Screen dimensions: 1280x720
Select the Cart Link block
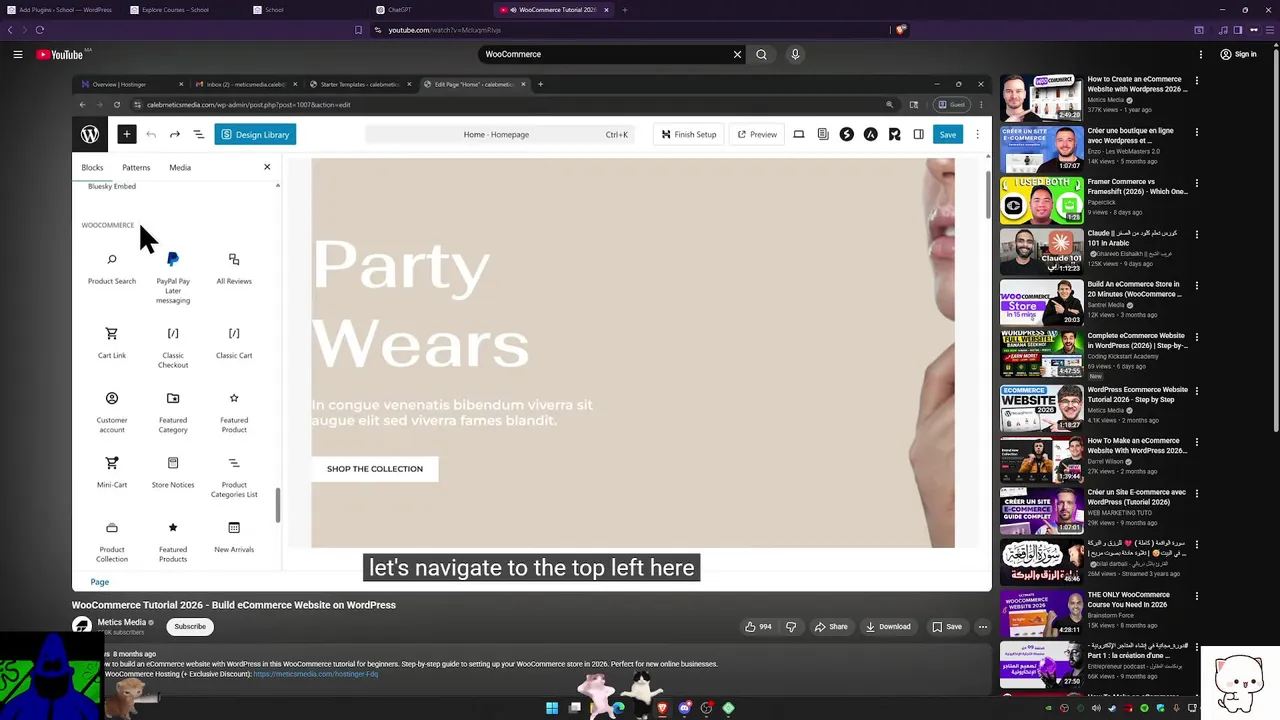(112, 343)
